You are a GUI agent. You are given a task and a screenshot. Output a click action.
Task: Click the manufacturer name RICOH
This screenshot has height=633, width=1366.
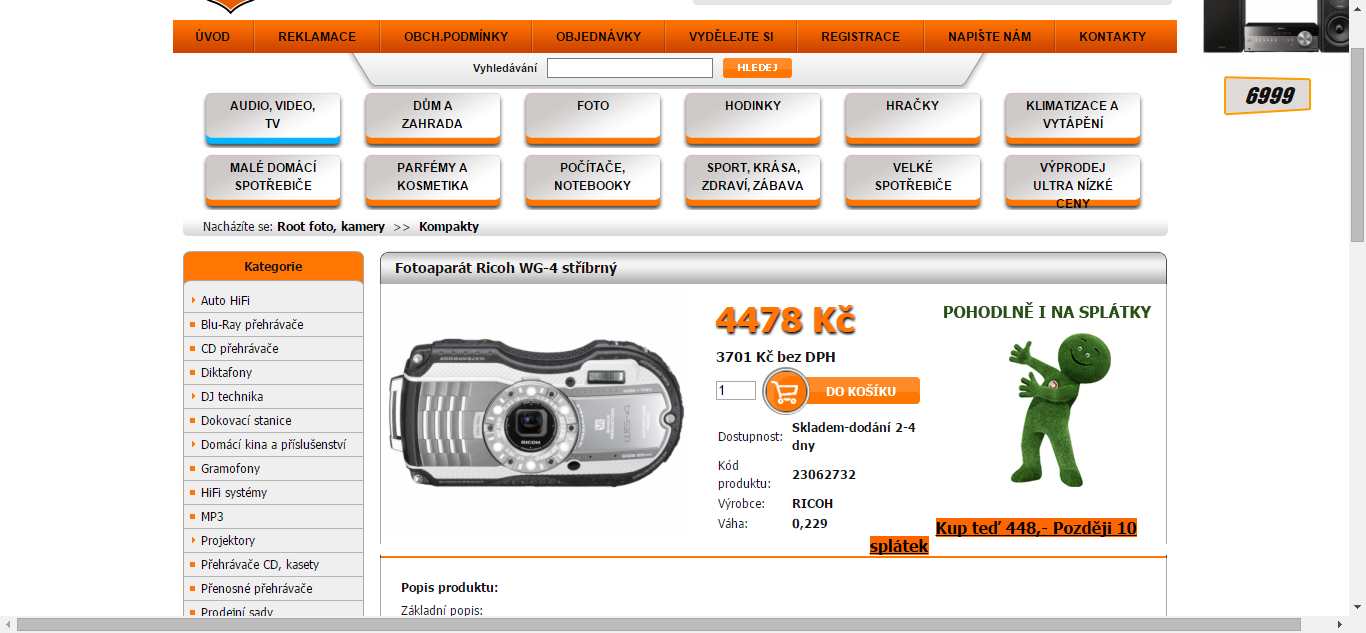coord(812,504)
